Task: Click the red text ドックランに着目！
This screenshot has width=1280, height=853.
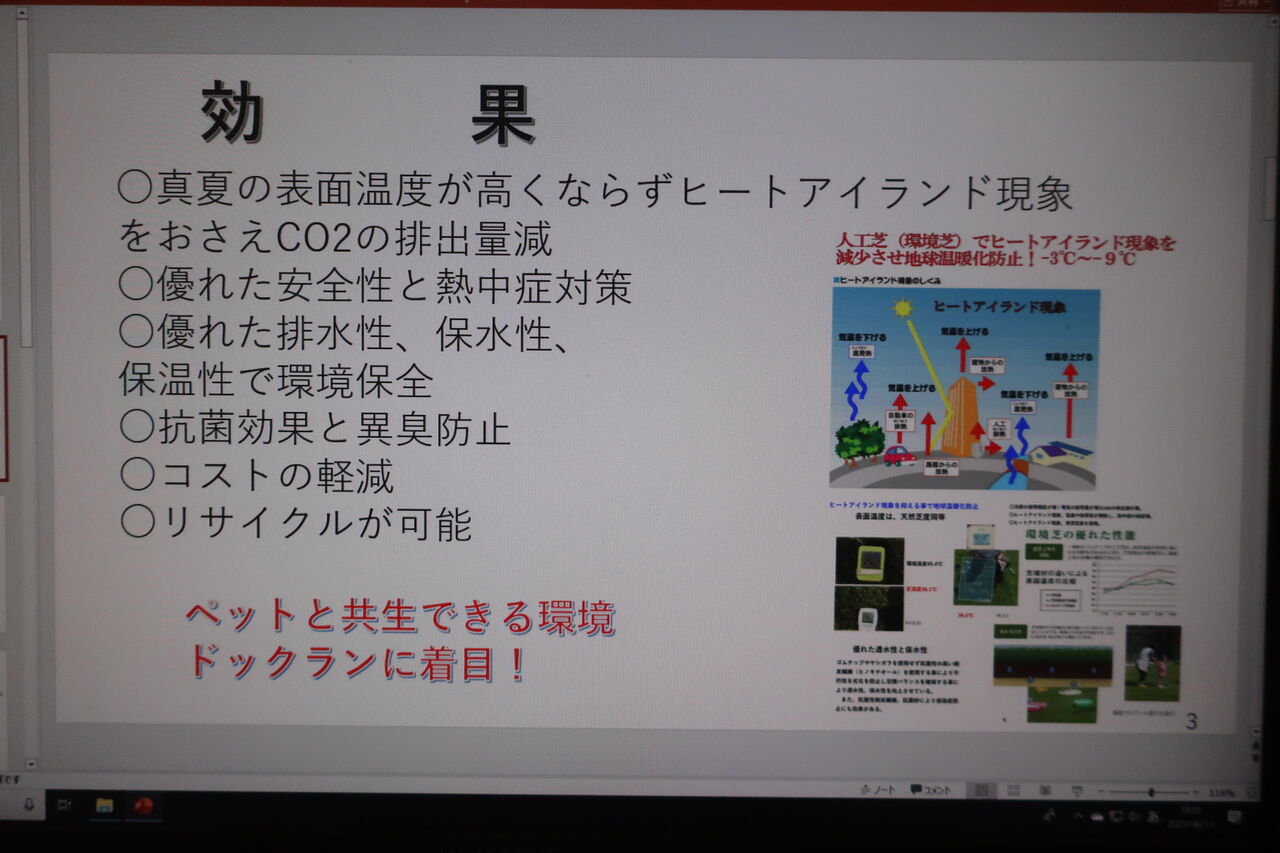Action: [356, 663]
